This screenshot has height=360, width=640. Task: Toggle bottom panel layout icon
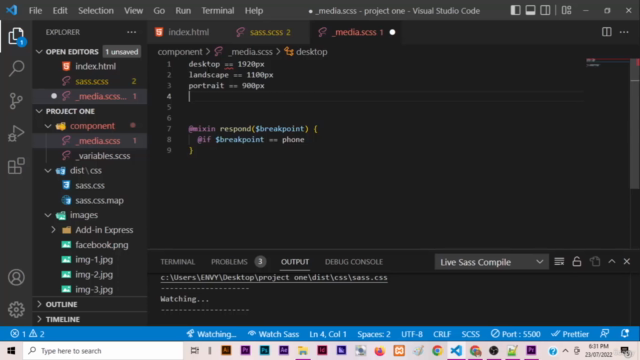(530, 10)
